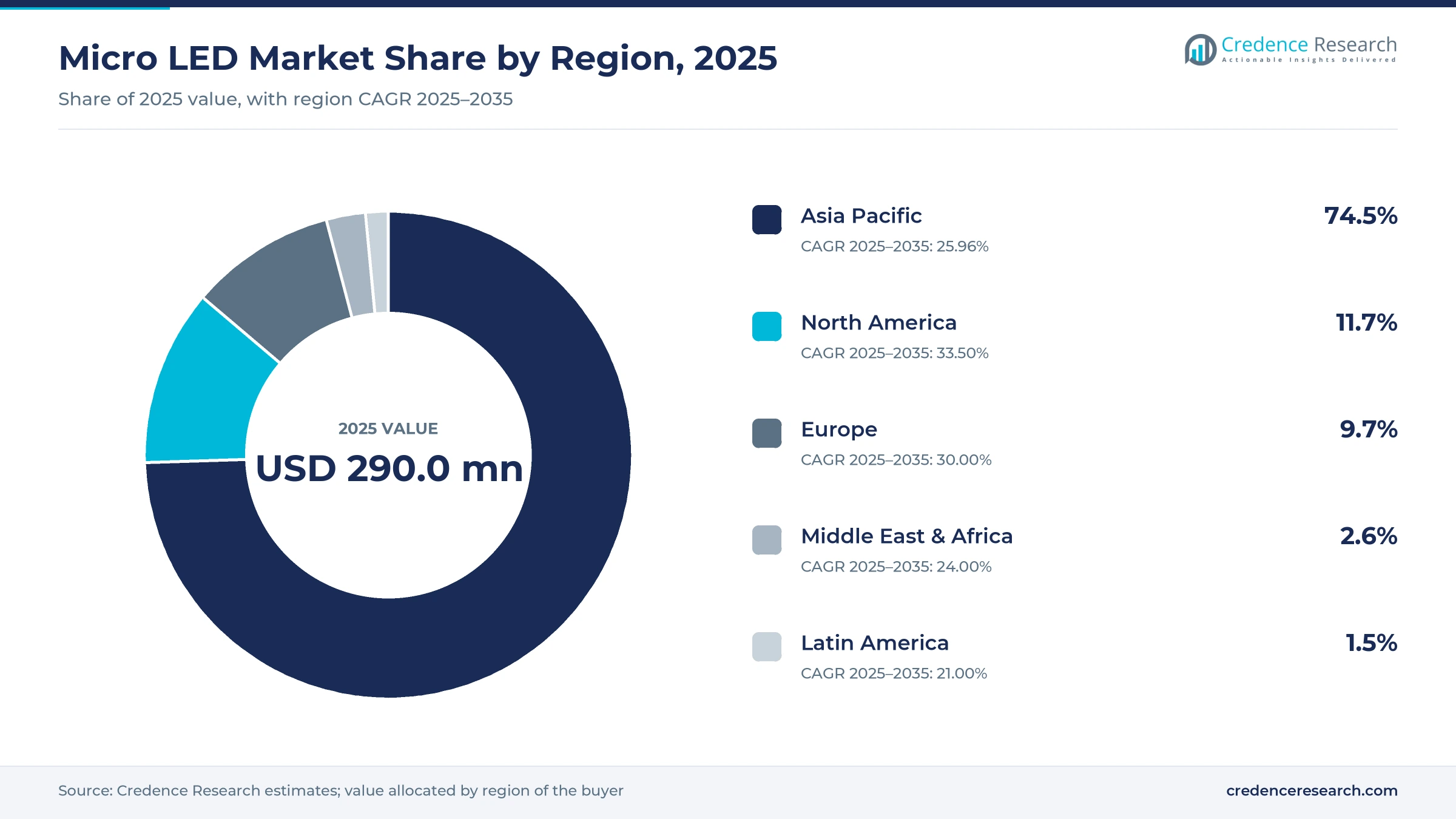Select the thin Latin America donut slice
The height and width of the screenshot is (819, 1456).
point(379,262)
